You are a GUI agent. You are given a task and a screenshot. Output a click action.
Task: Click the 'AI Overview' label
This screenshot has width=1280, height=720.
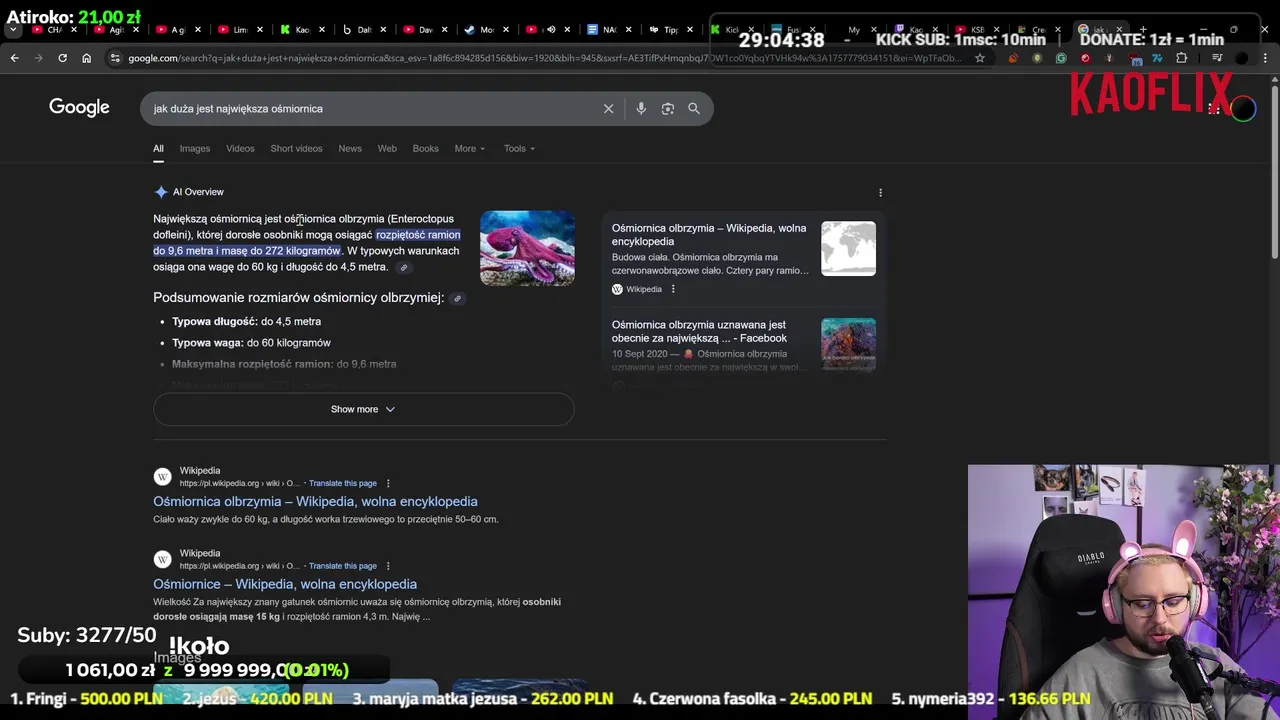198,192
